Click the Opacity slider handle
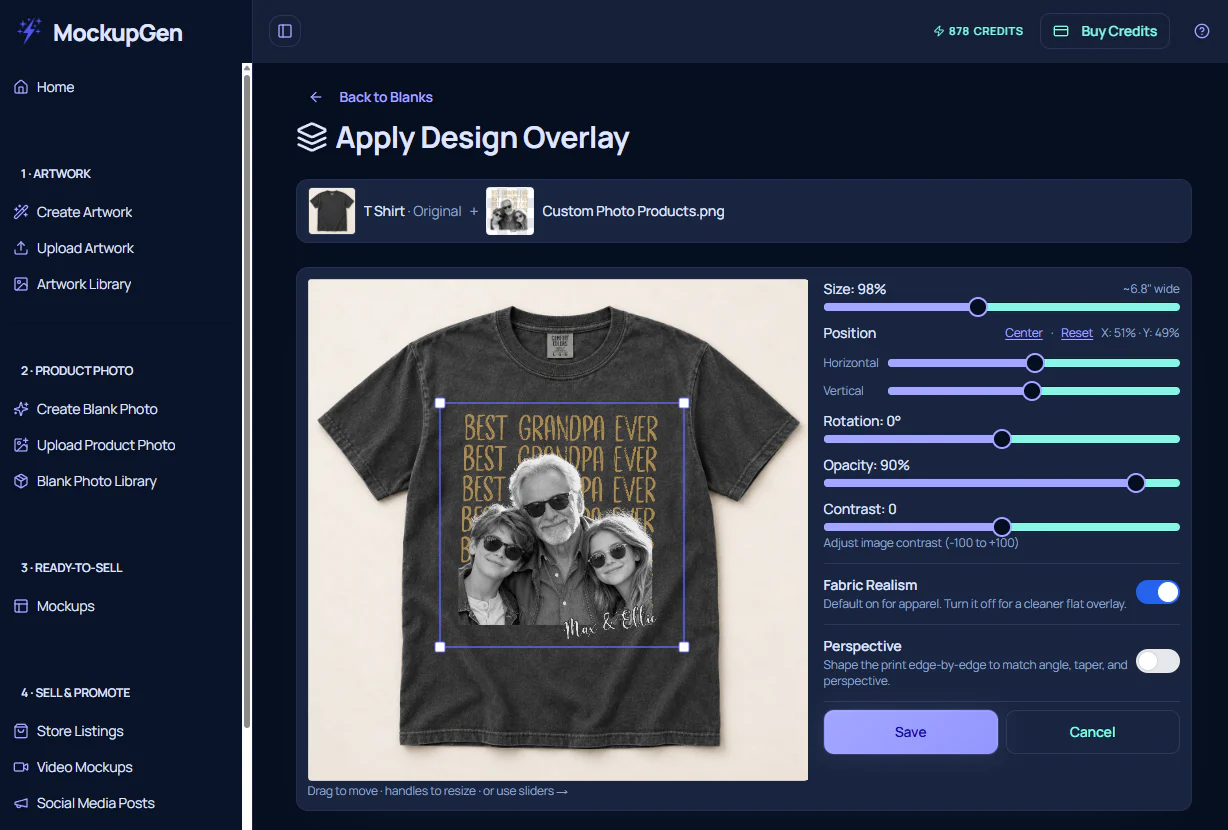 coord(1136,483)
